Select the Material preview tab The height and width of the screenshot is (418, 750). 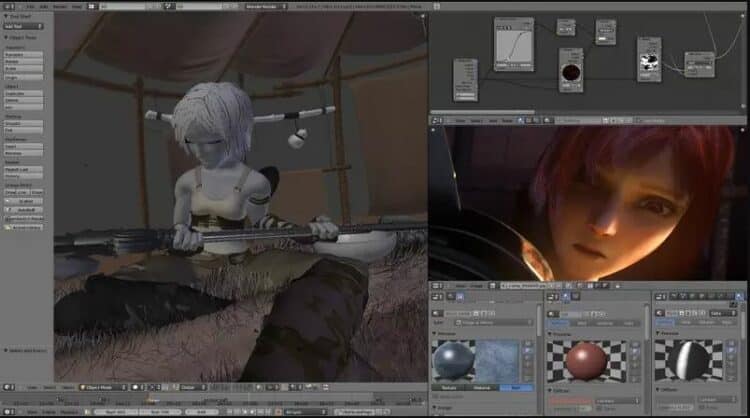(x=482, y=388)
